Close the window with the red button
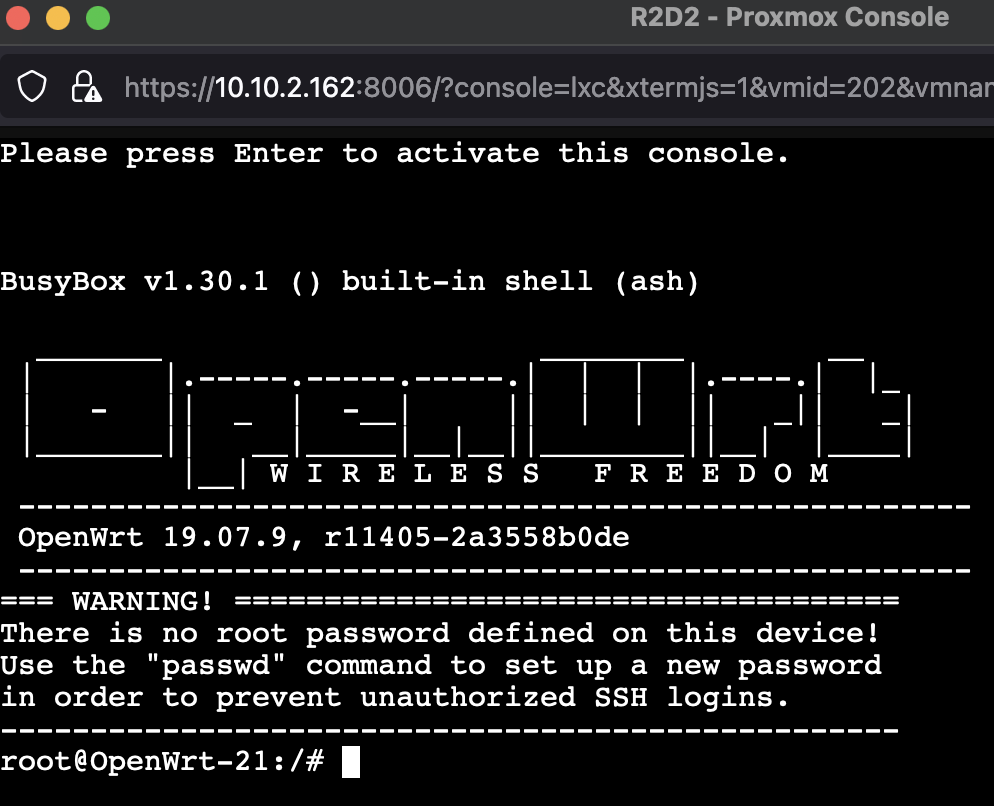The width and height of the screenshot is (994, 806). click(17, 18)
